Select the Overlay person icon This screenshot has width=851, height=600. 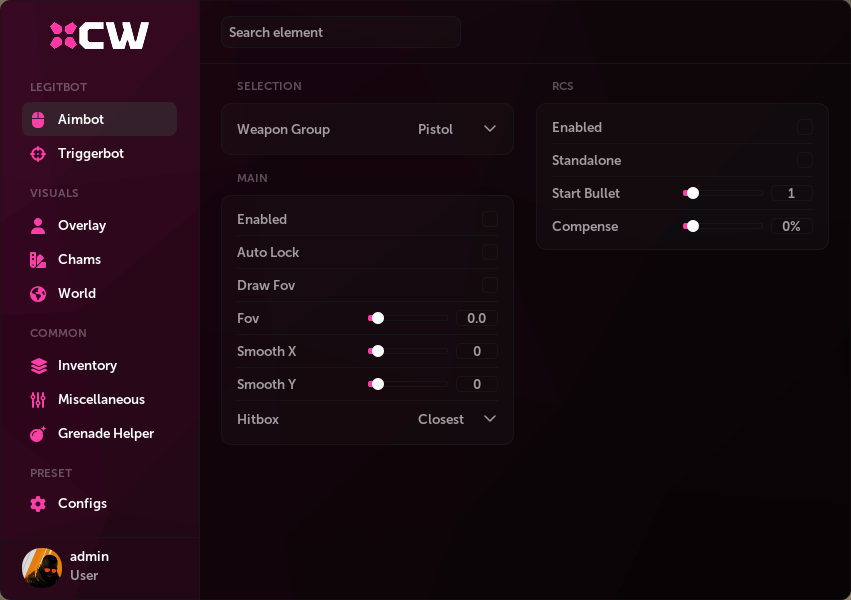coord(37,225)
